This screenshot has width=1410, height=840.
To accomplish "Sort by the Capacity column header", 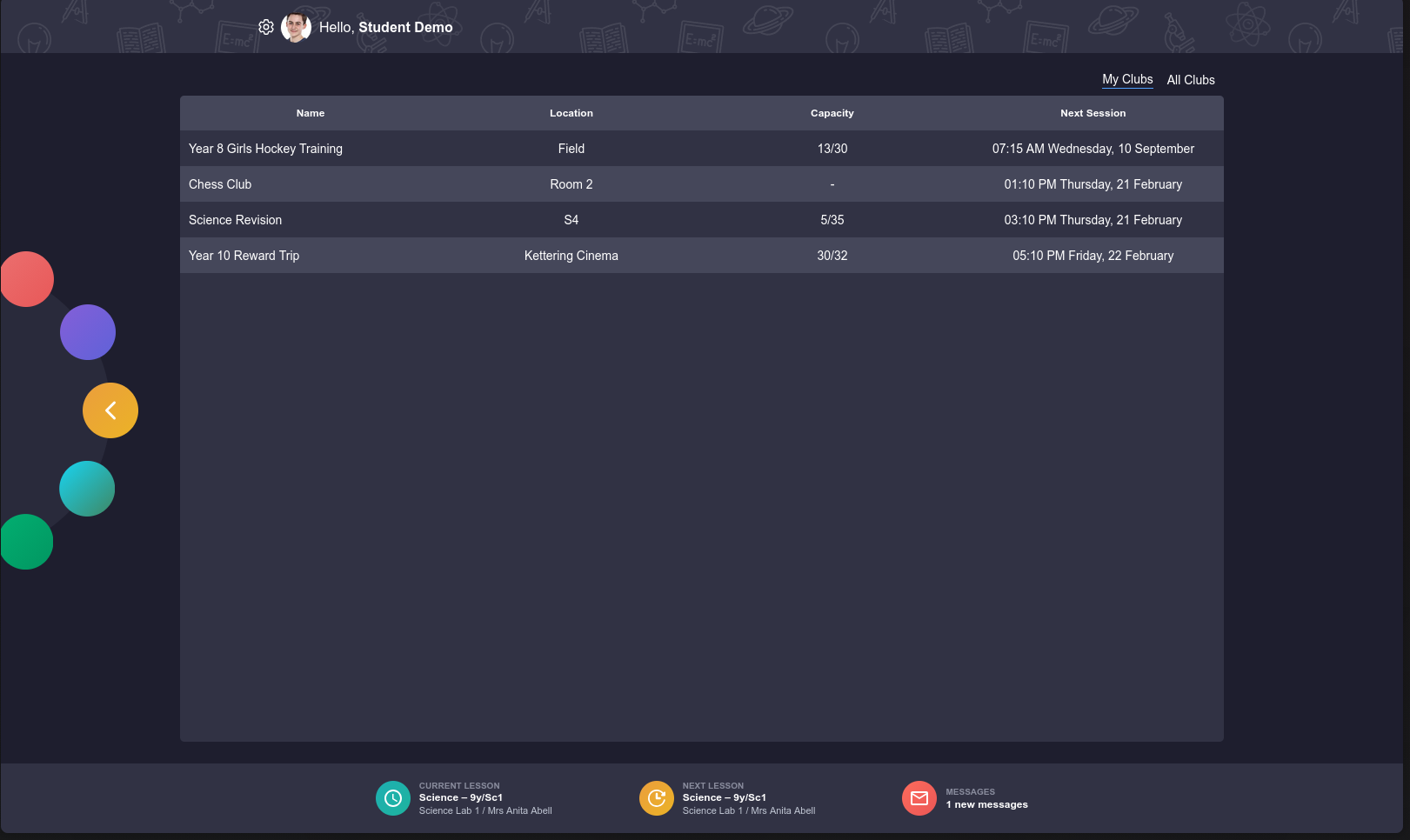I will (832, 113).
